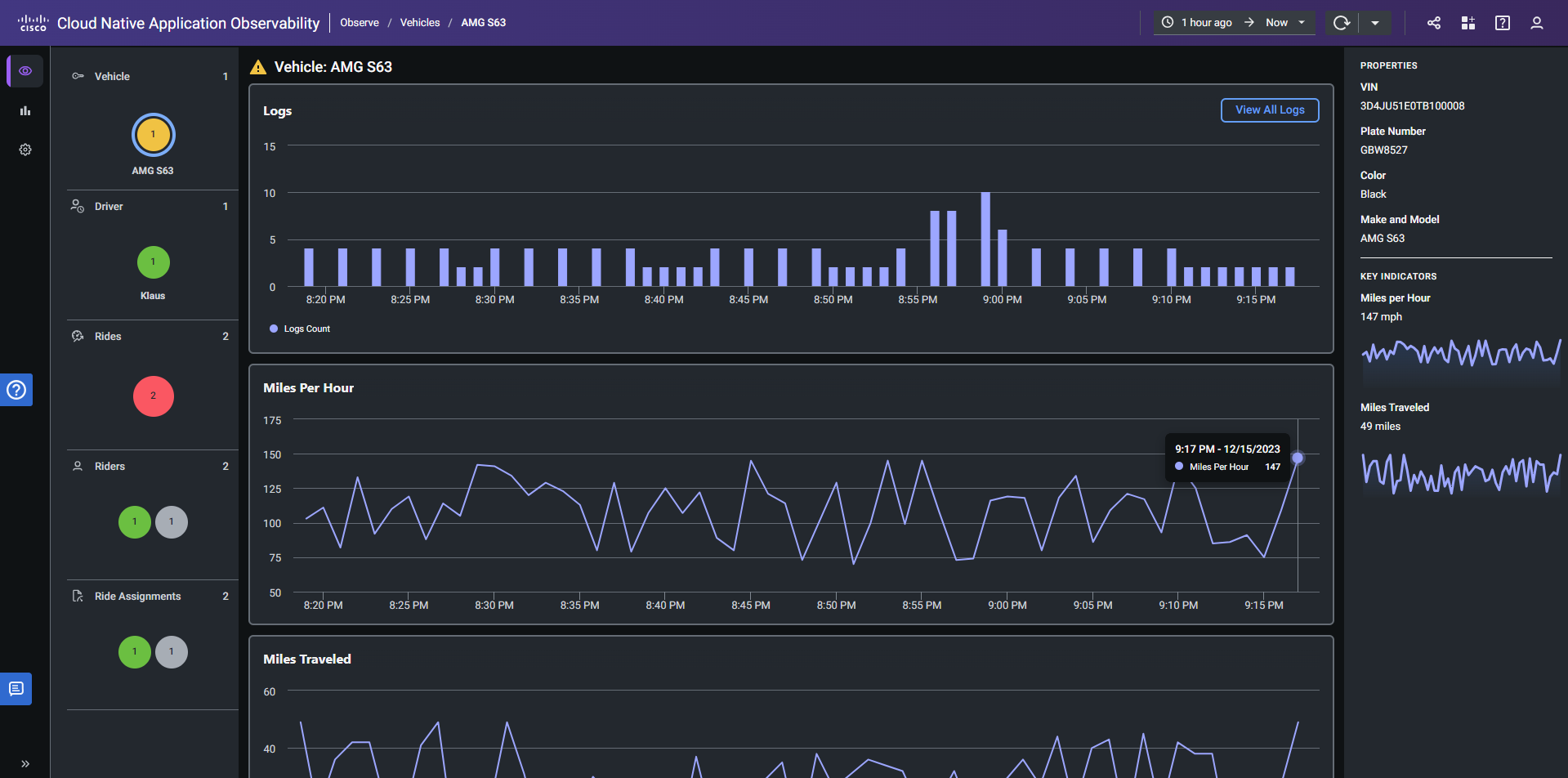Navigate to Vehicles breadcrumb
This screenshot has height=778, width=1568.
point(420,23)
